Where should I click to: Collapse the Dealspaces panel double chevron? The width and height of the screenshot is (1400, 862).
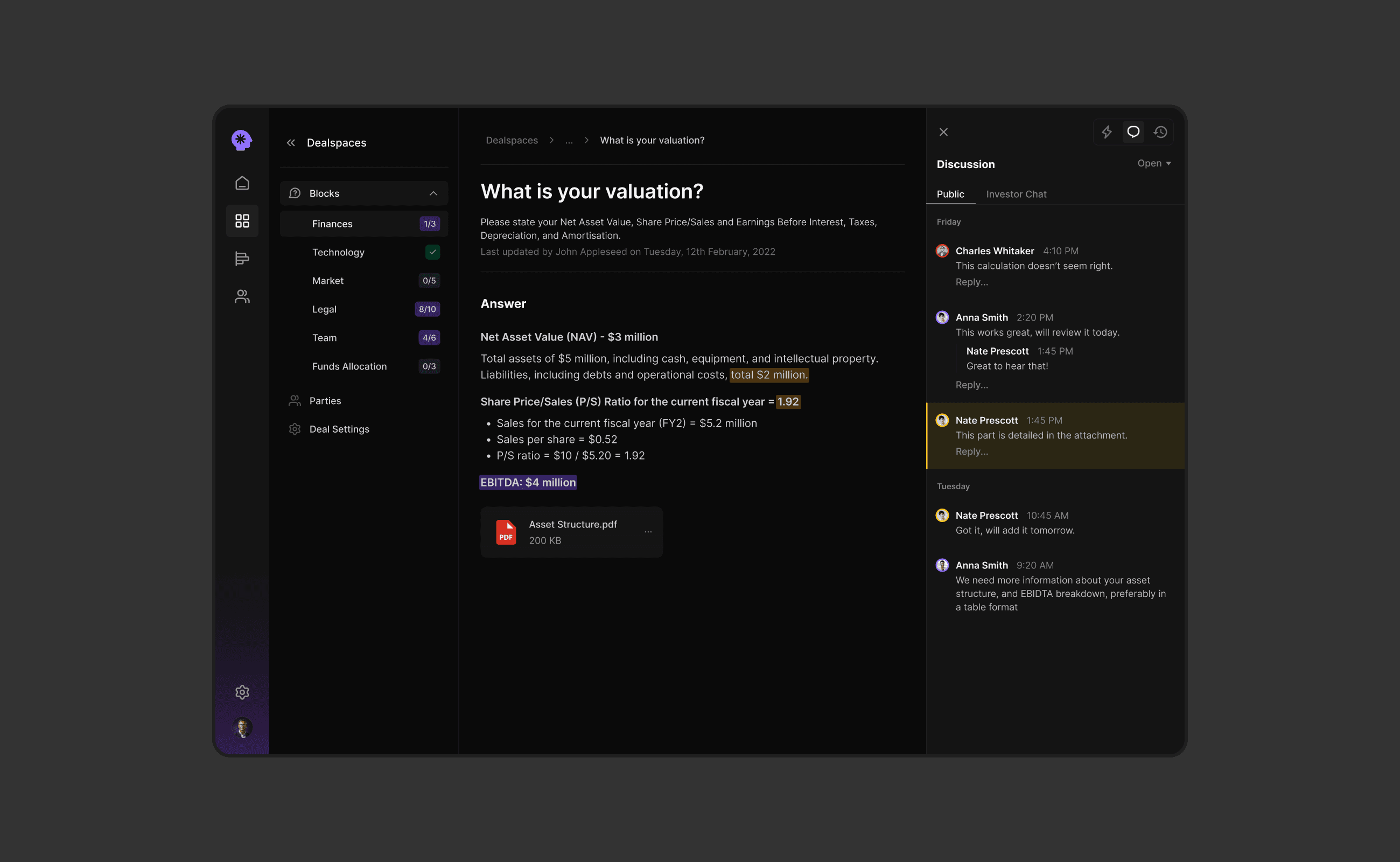[x=291, y=143]
